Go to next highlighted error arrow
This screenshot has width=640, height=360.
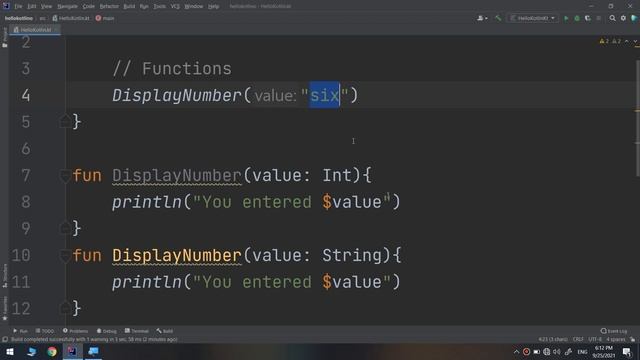click(x=635, y=41)
